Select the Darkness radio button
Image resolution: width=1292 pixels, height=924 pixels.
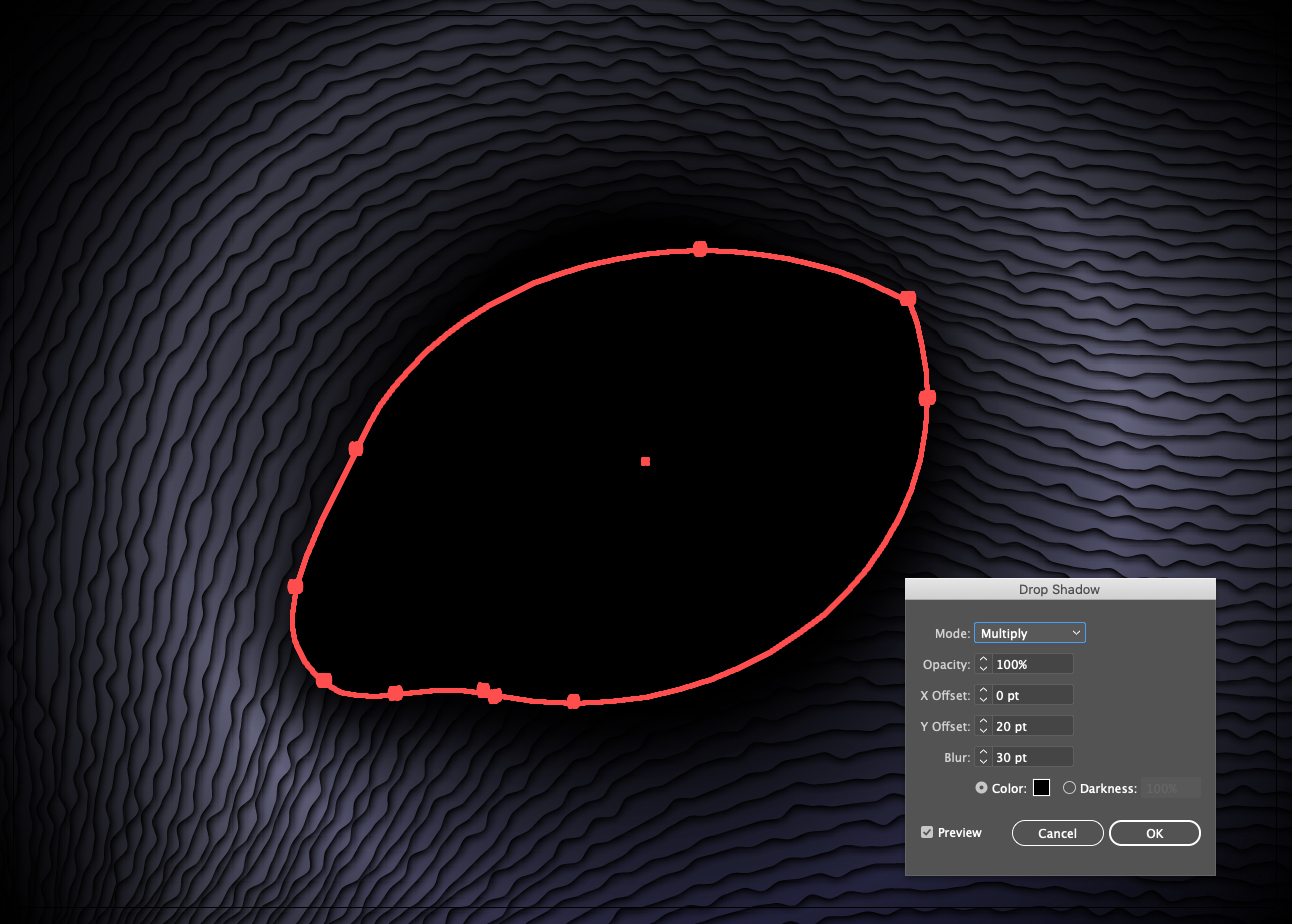pyautogui.click(x=1070, y=788)
